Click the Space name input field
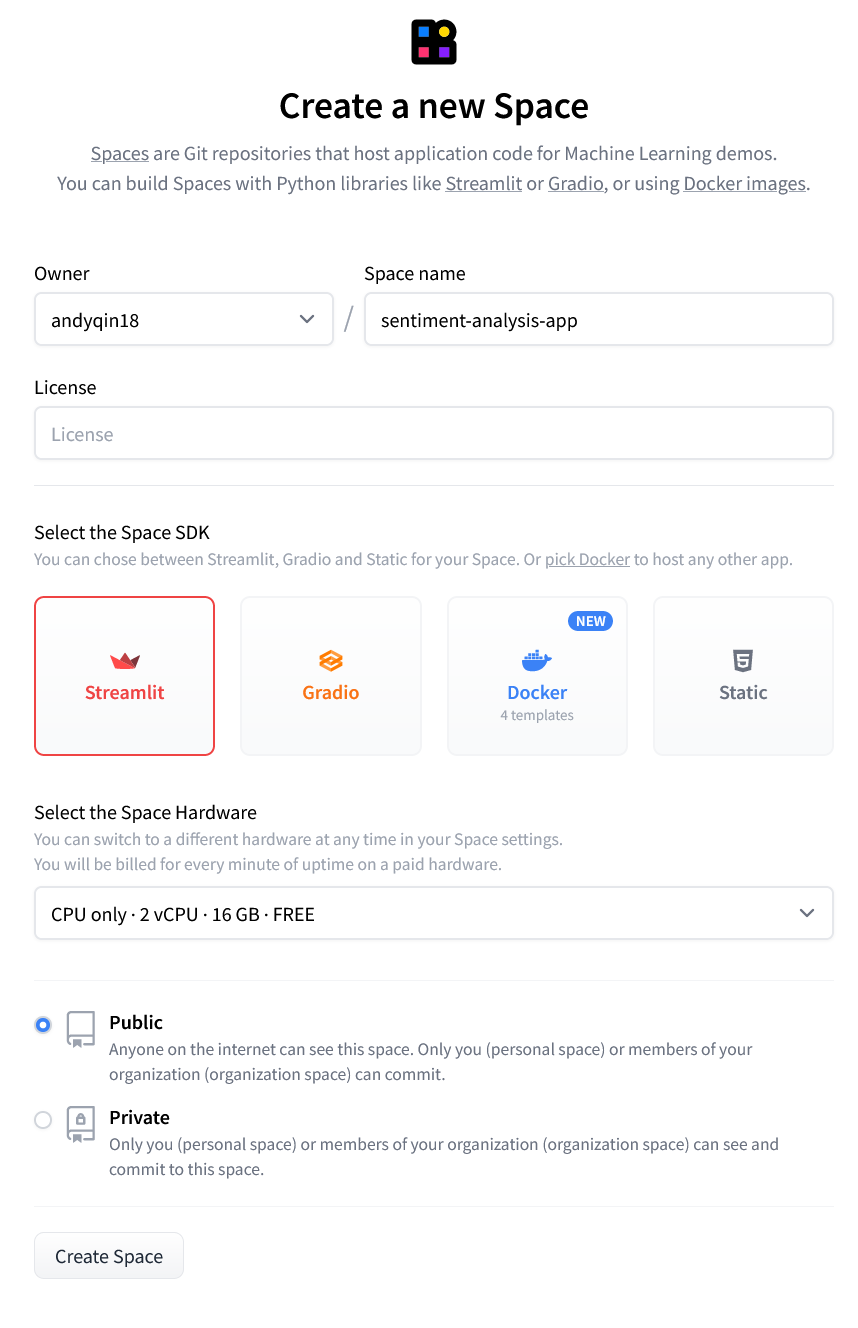Viewport: 858px width, 1328px height. point(599,319)
